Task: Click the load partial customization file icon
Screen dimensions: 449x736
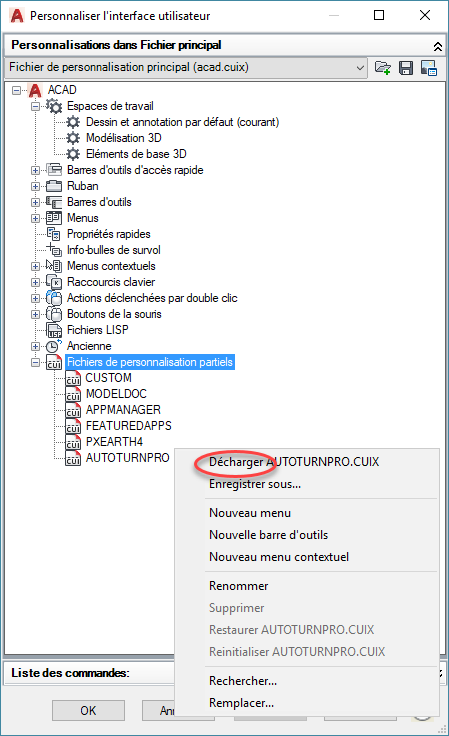Action: (x=383, y=68)
